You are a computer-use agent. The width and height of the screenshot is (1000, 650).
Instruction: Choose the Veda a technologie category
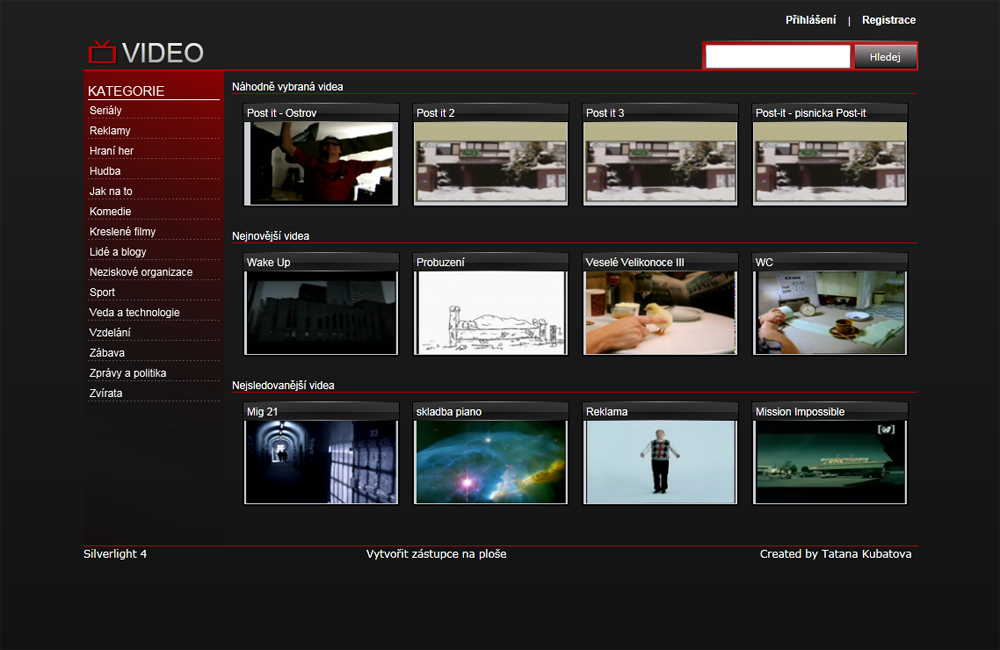point(135,313)
